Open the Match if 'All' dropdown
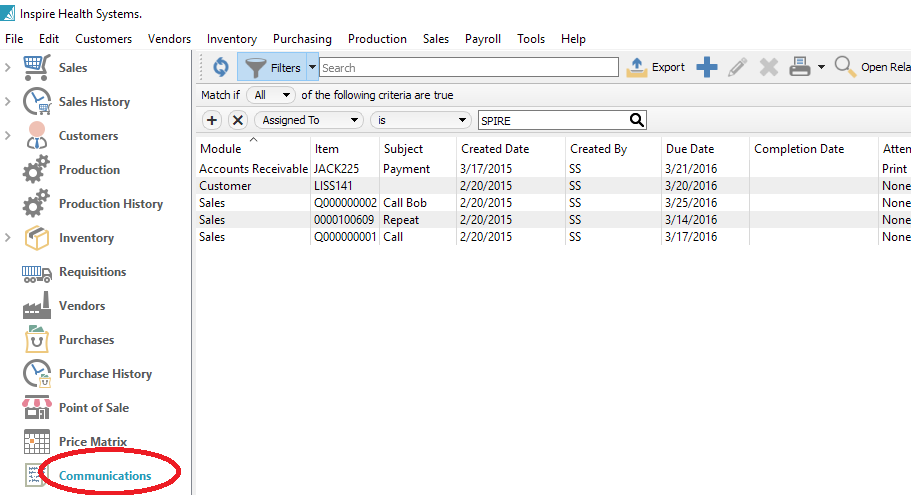Image resolution: width=911 pixels, height=495 pixels. pos(273,95)
